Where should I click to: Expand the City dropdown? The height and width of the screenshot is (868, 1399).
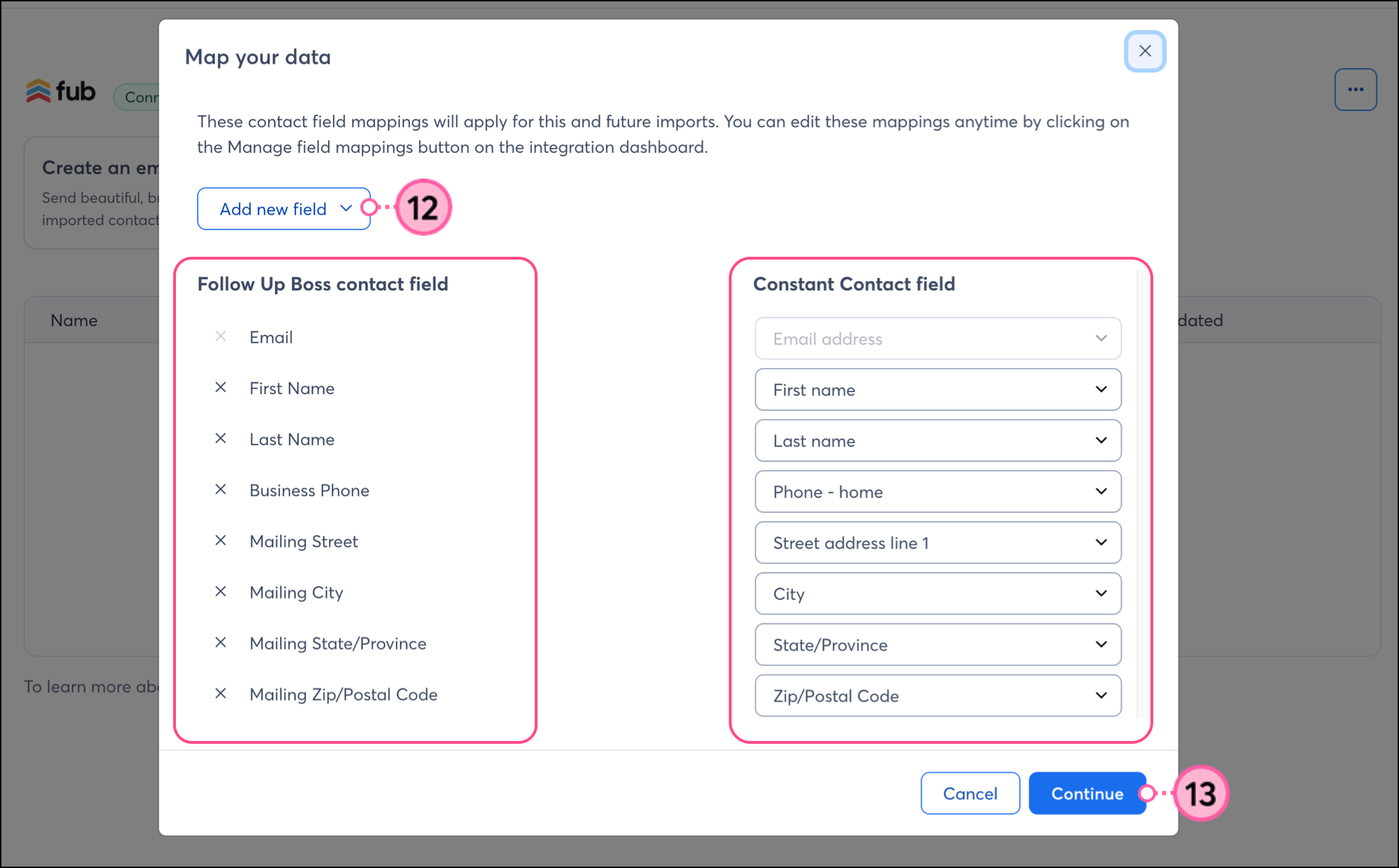pos(938,594)
